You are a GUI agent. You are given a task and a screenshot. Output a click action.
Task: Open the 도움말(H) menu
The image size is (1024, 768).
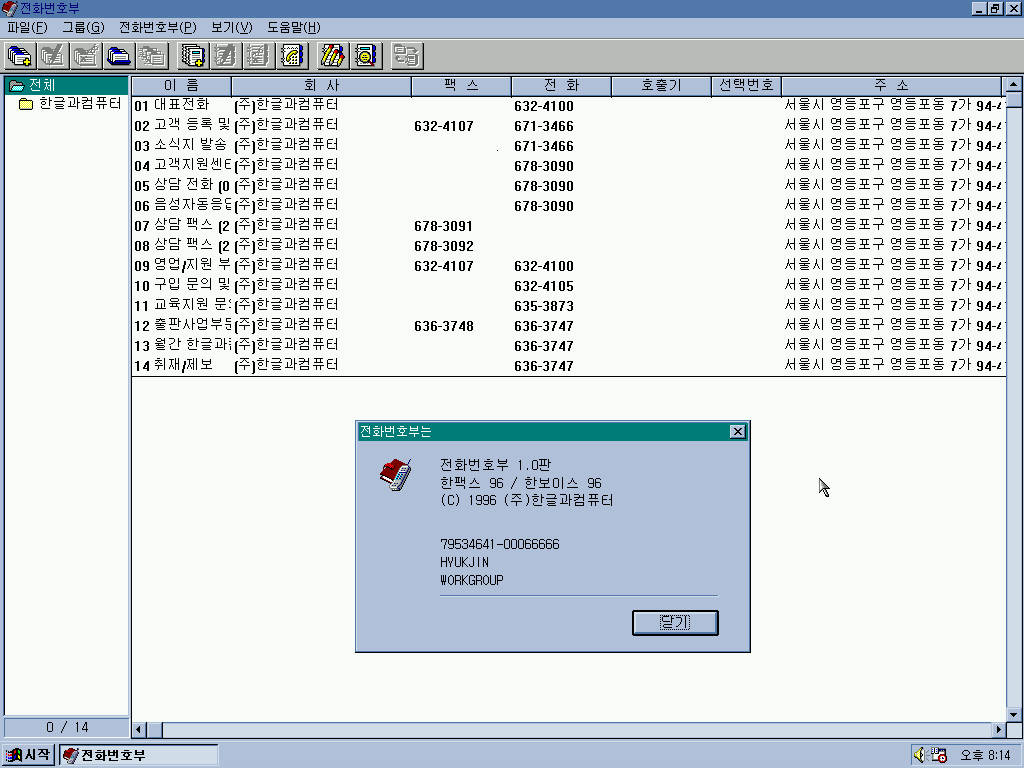coord(293,27)
